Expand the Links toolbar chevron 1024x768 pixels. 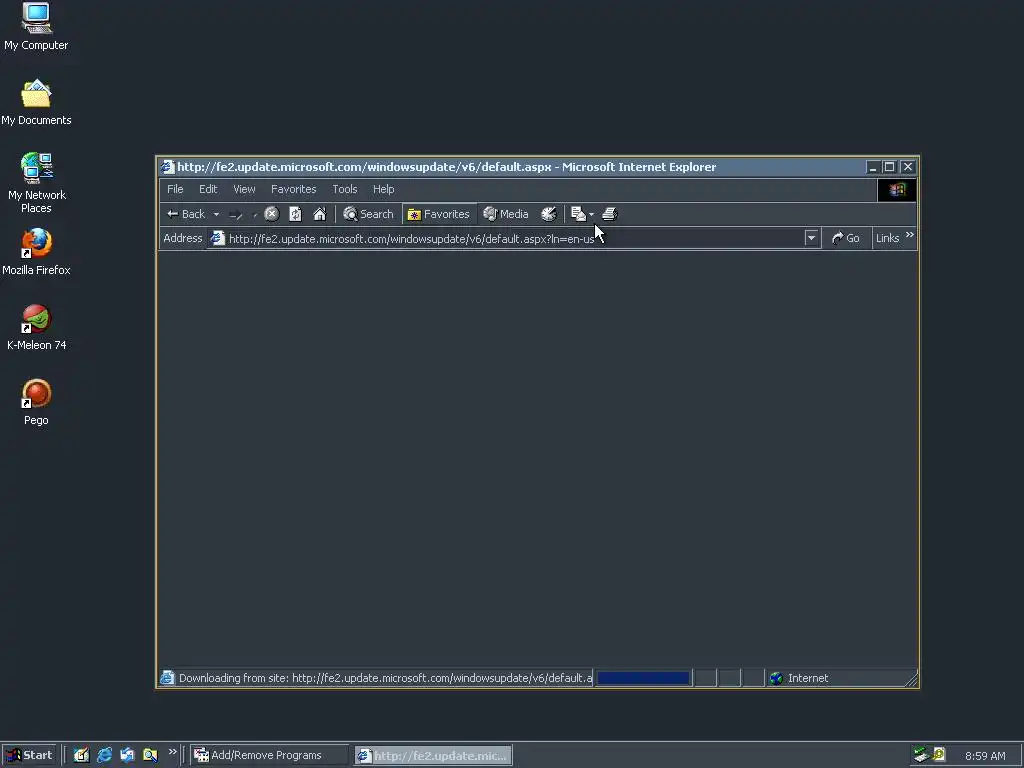point(910,235)
